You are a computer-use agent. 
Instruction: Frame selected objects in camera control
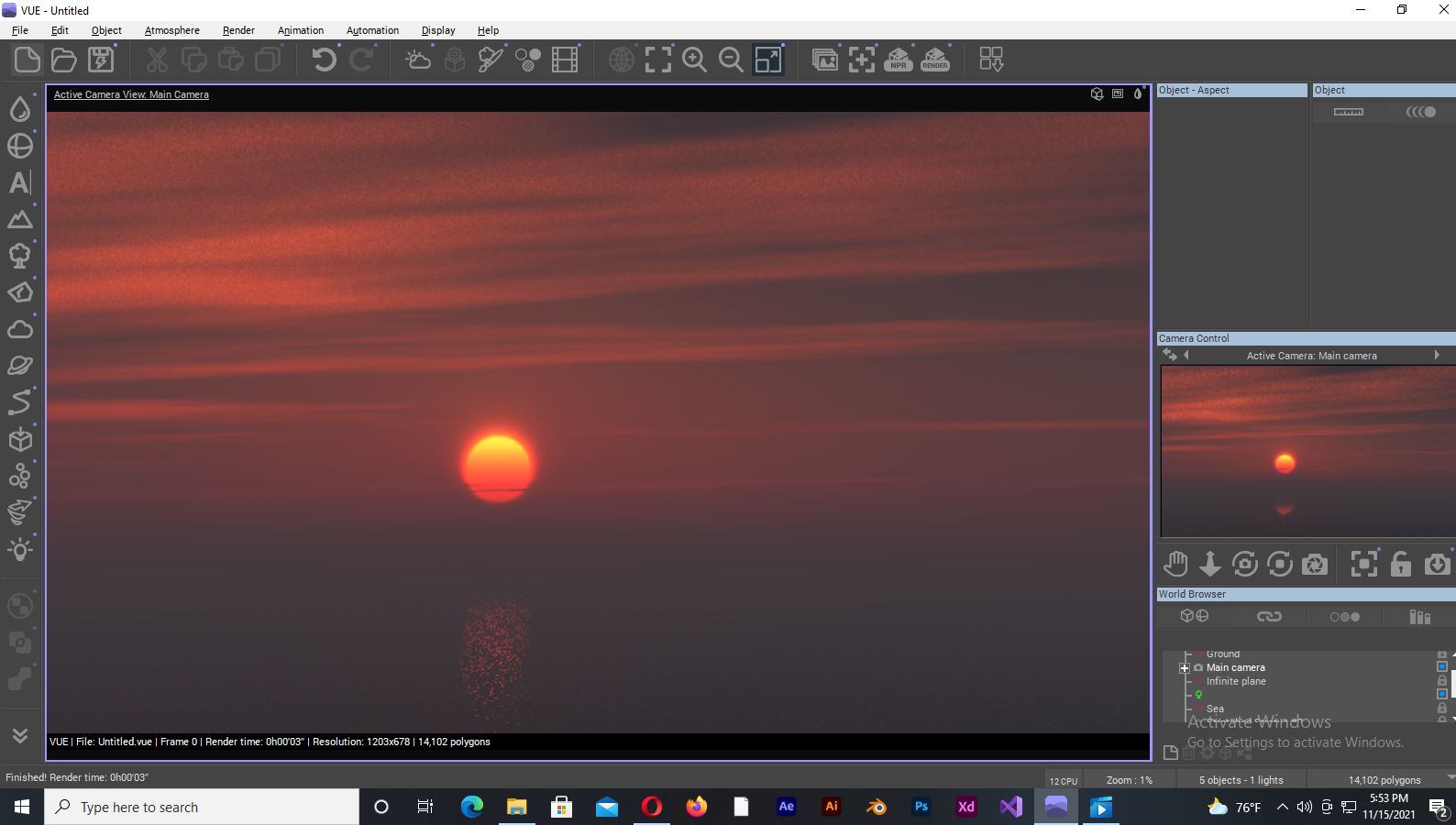pyautogui.click(x=1364, y=564)
